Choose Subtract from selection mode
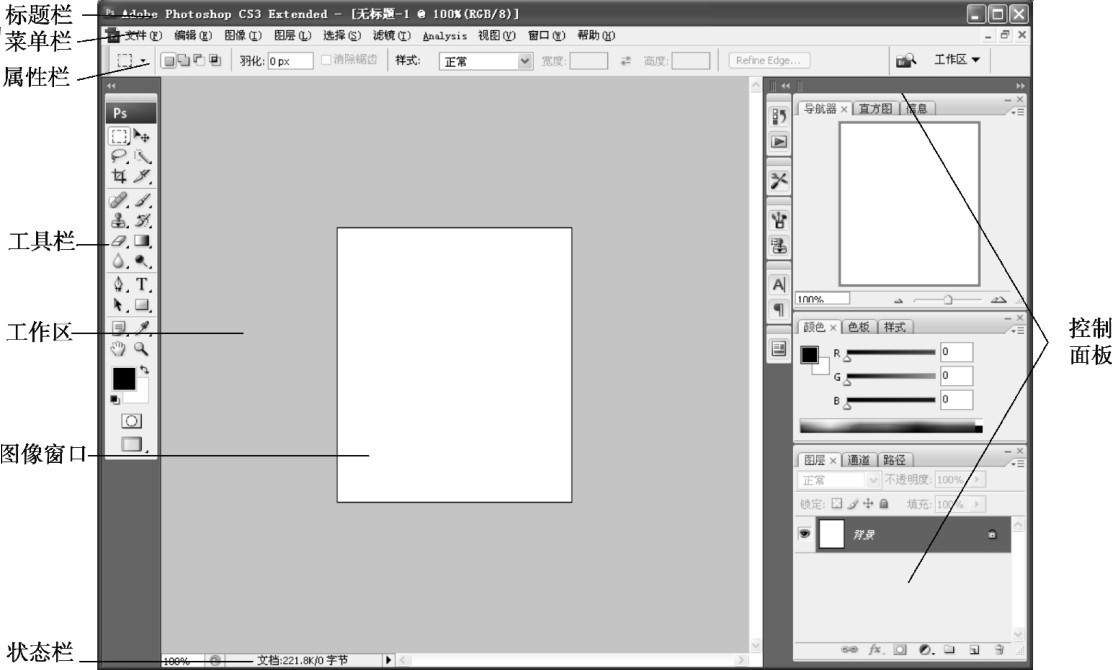Viewport: 1112px width, 670px height. 199,61
